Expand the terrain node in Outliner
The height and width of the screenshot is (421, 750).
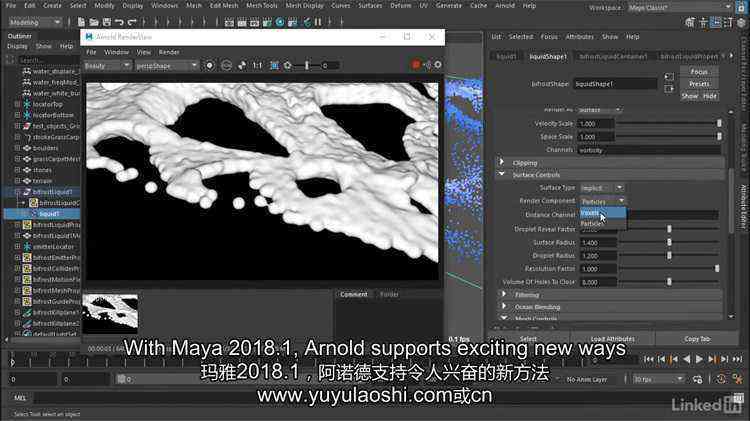[18, 181]
